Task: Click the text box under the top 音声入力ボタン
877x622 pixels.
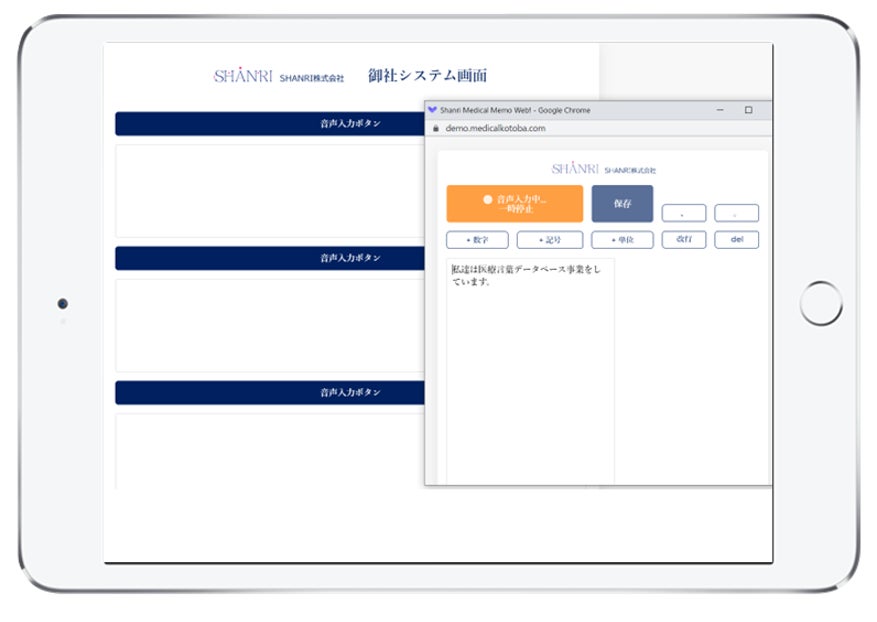Action: tap(270, 191)
